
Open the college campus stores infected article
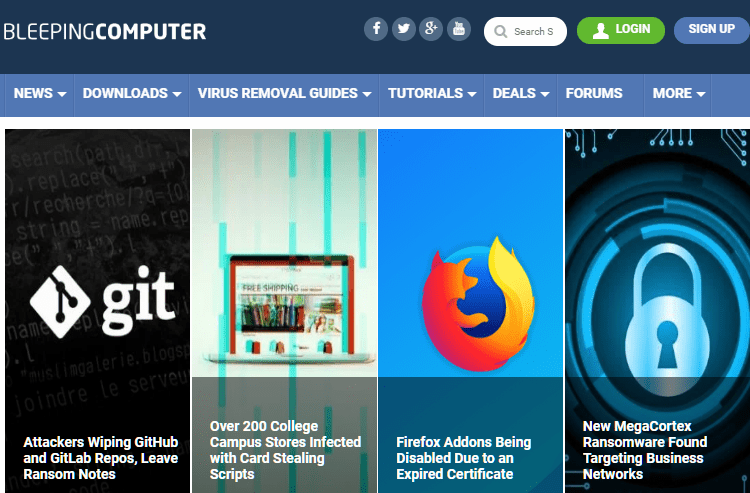coord(285,450)
